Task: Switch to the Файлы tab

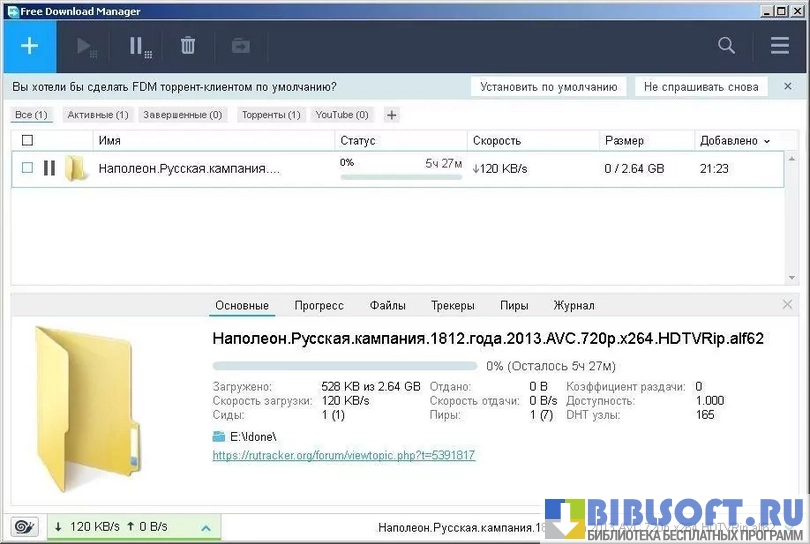Action: [387, 306]
